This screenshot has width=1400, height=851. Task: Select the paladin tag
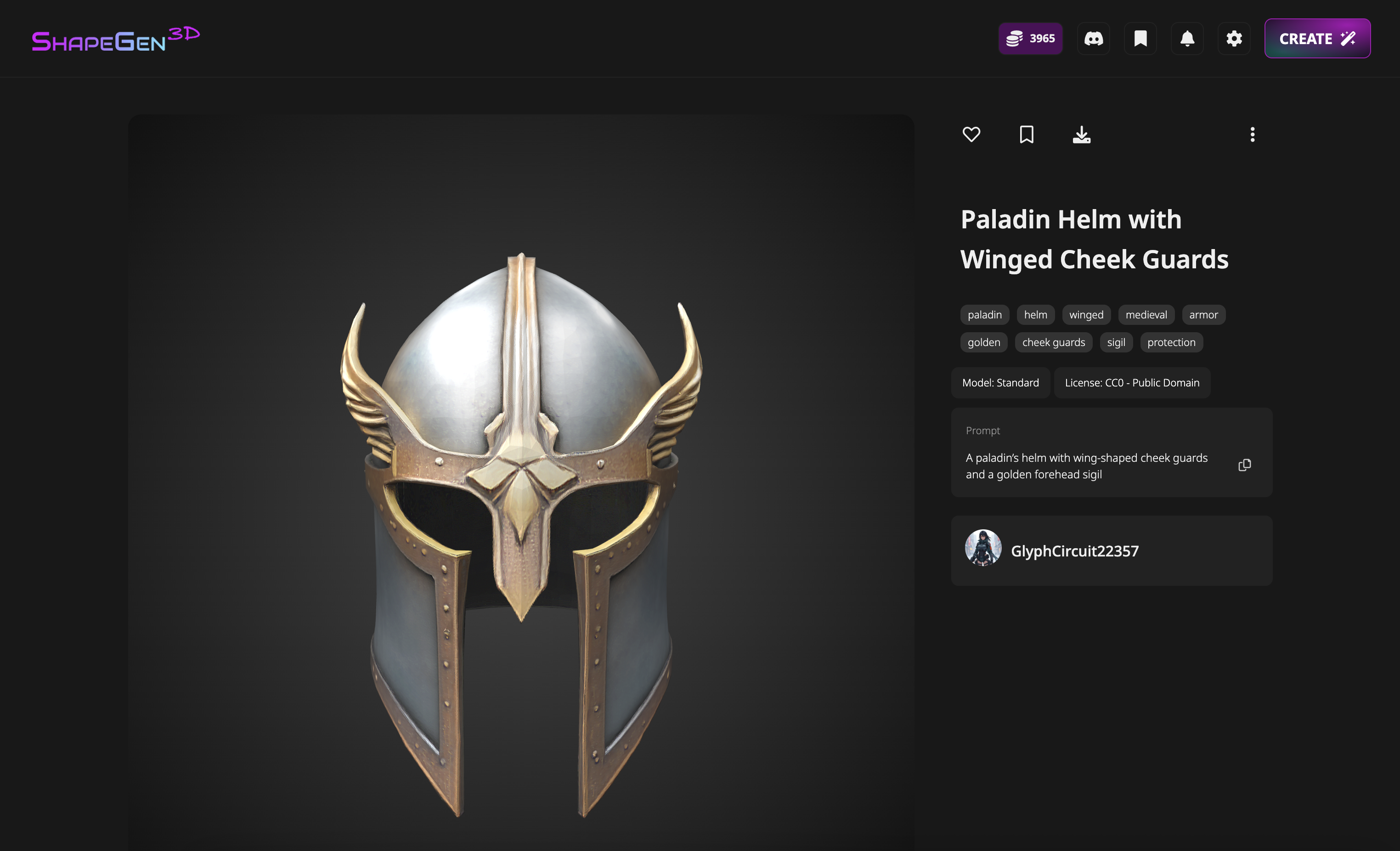984,314
